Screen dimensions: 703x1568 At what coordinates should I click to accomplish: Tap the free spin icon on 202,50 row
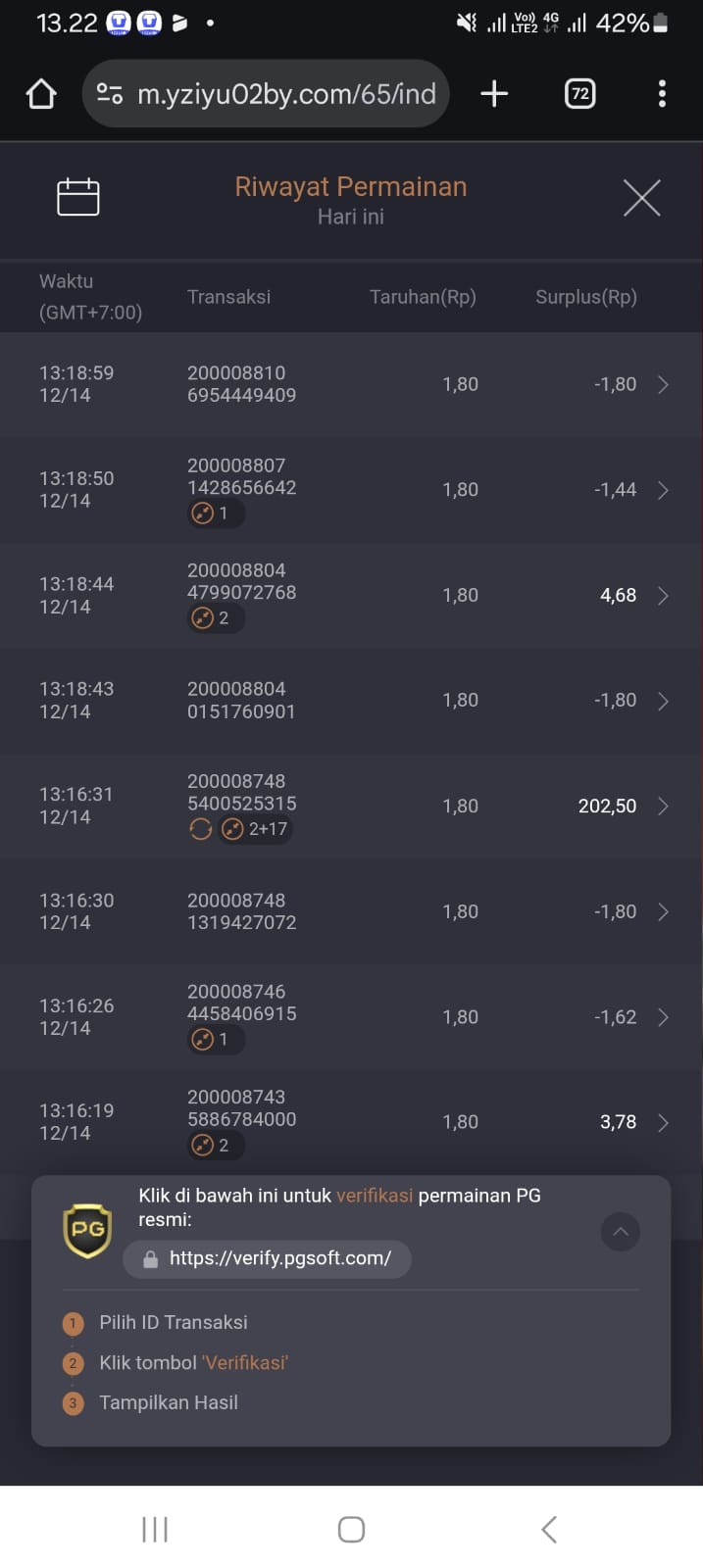point(200,829)
